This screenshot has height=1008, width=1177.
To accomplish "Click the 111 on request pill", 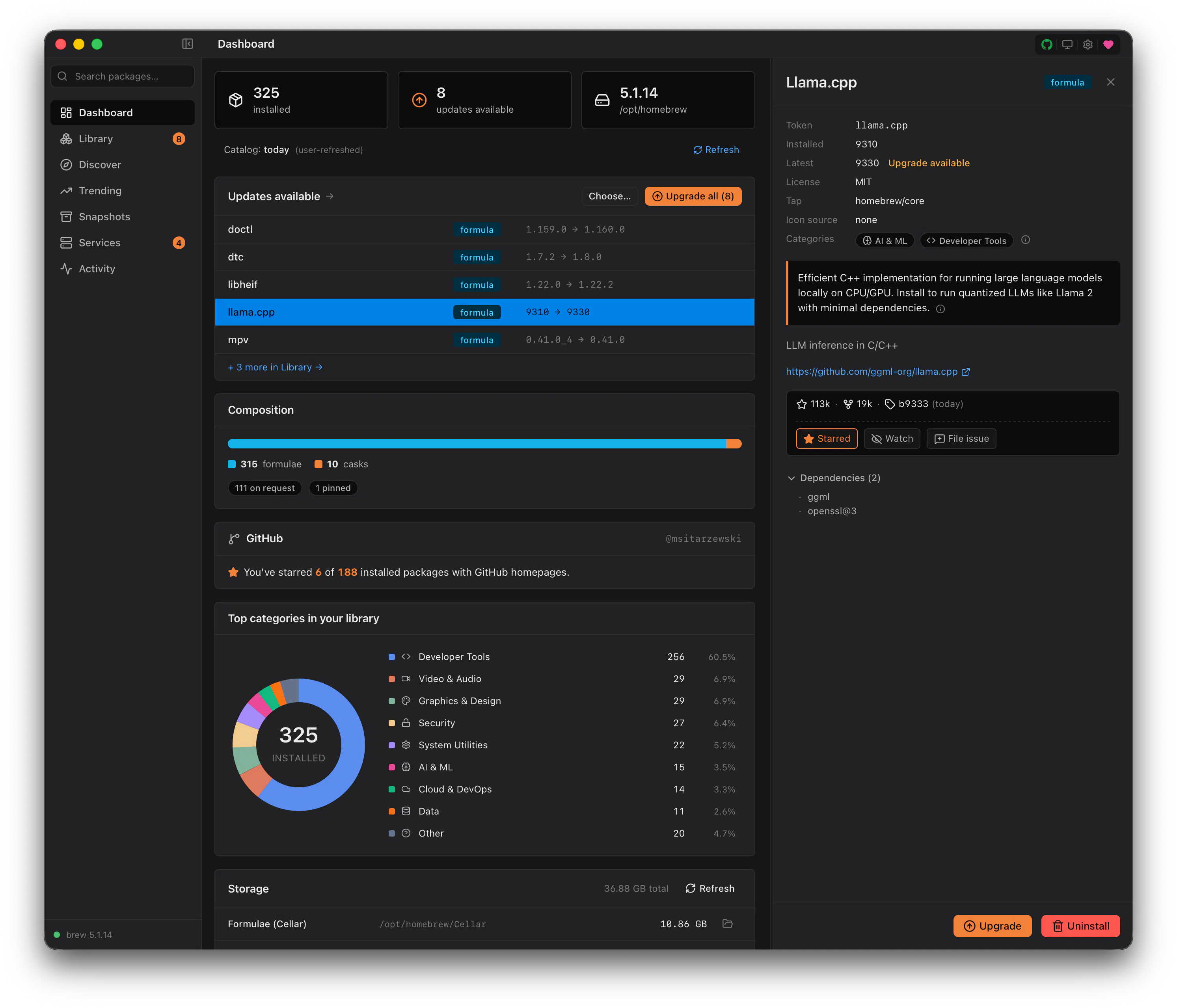I will (x=265, y=488).
